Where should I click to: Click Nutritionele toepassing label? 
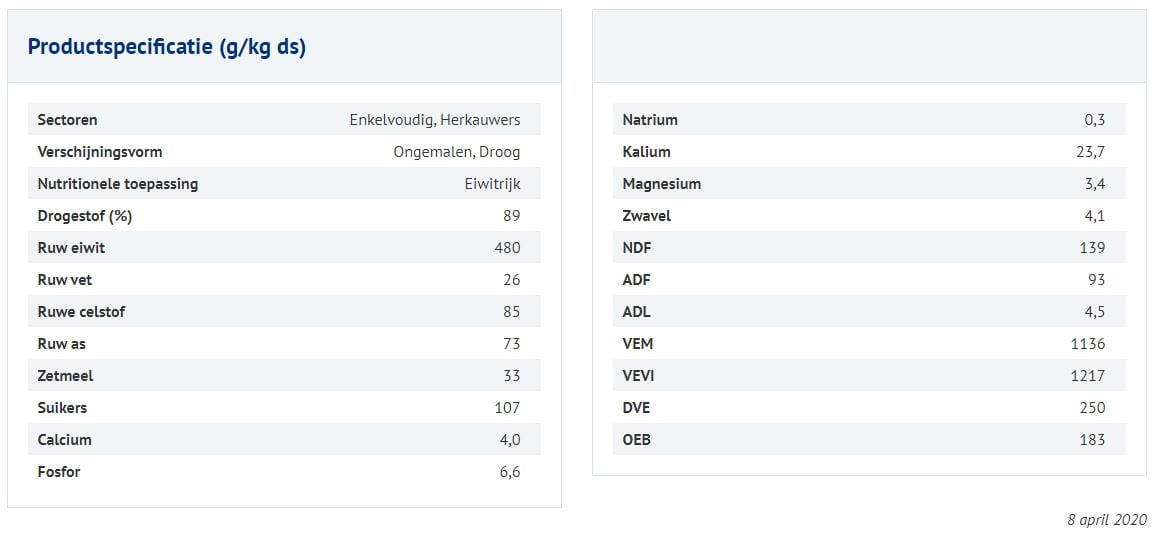[117, 184]
